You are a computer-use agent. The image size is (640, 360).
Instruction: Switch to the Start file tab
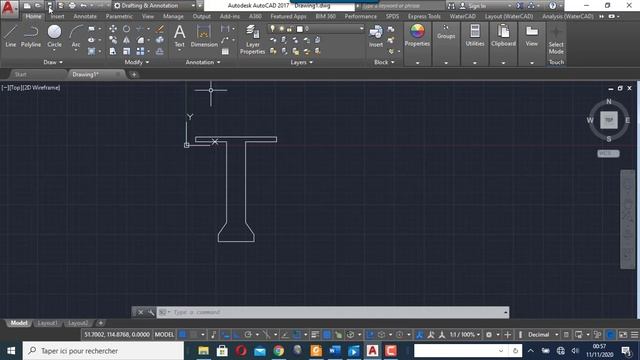(21, 74)
